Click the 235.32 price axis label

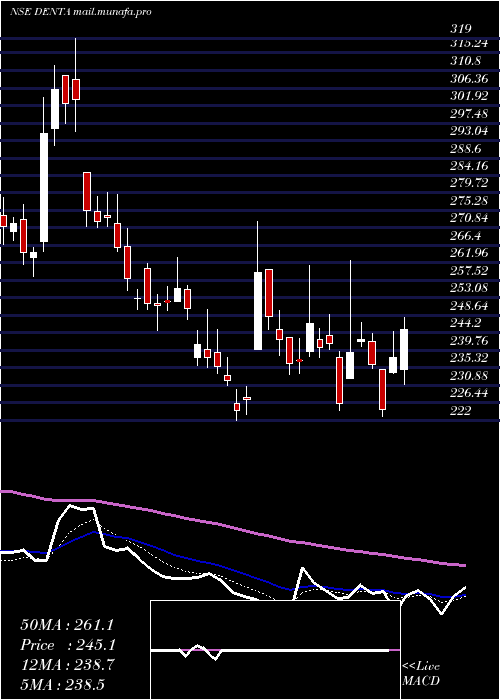(469, 358)
